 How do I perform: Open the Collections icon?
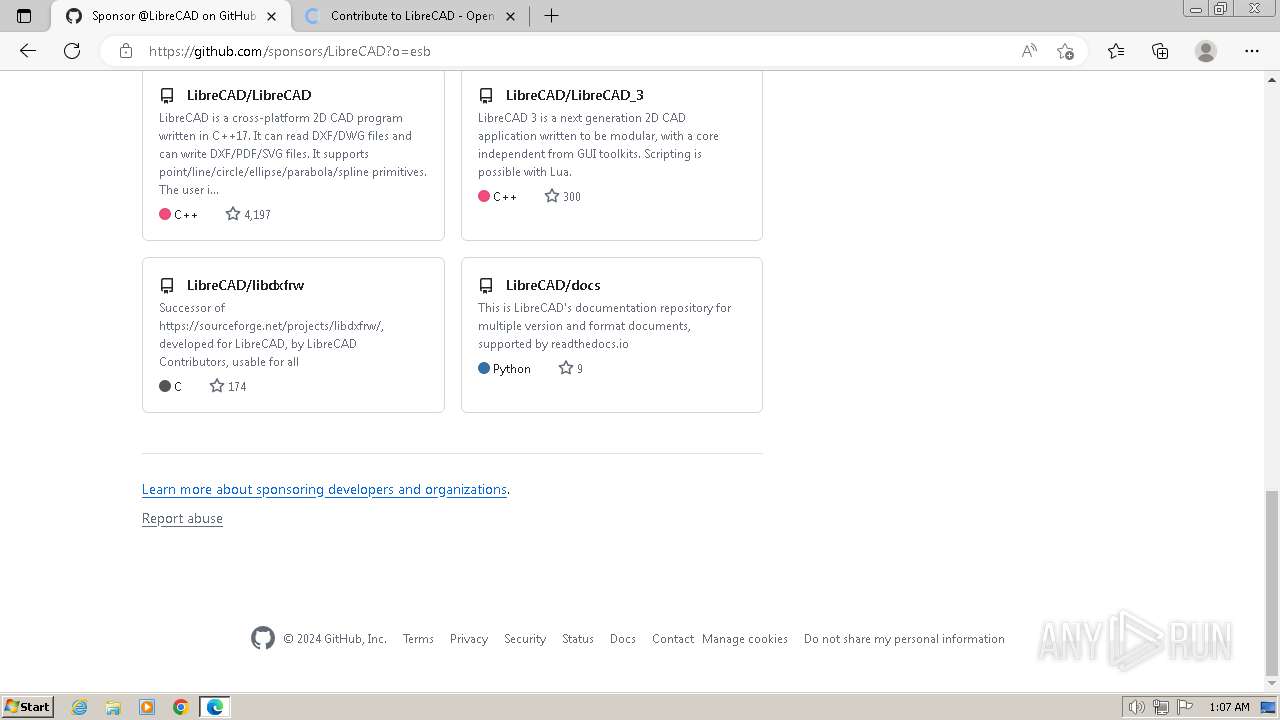tap(1160, 51)
